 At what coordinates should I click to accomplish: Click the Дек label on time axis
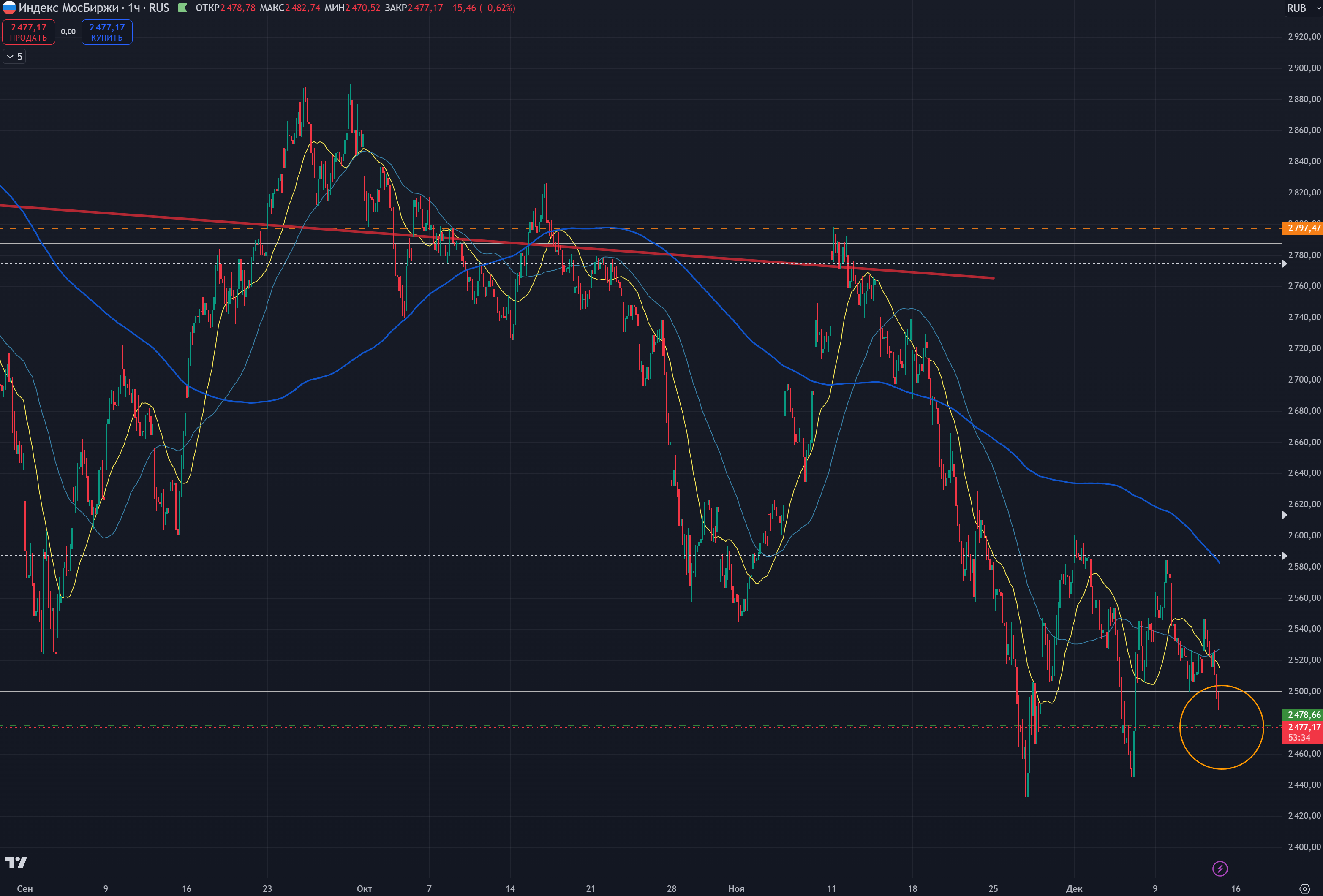click(1074, 888)
